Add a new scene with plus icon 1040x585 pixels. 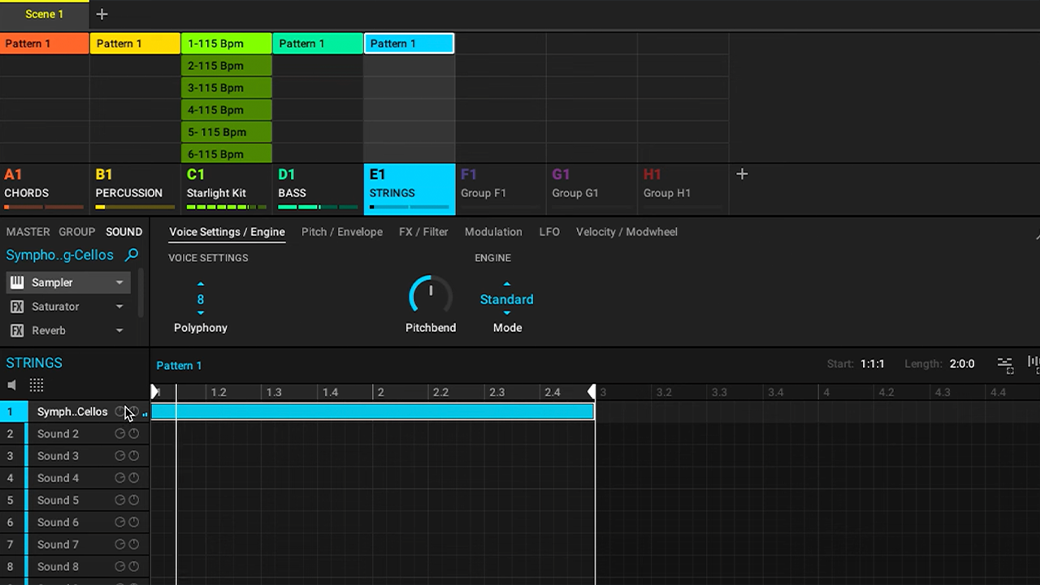click(x=101, y=14)
